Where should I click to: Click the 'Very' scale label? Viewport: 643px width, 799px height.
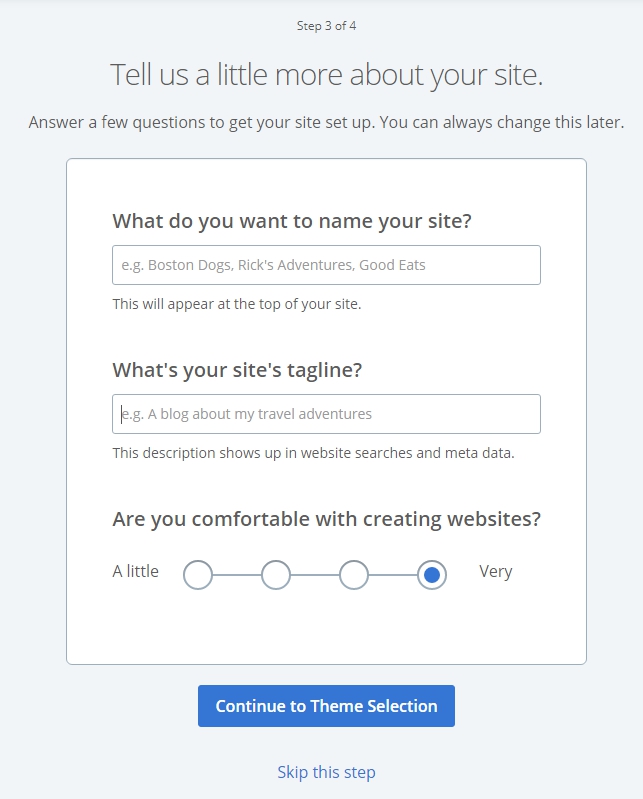(x=495, y=572)
